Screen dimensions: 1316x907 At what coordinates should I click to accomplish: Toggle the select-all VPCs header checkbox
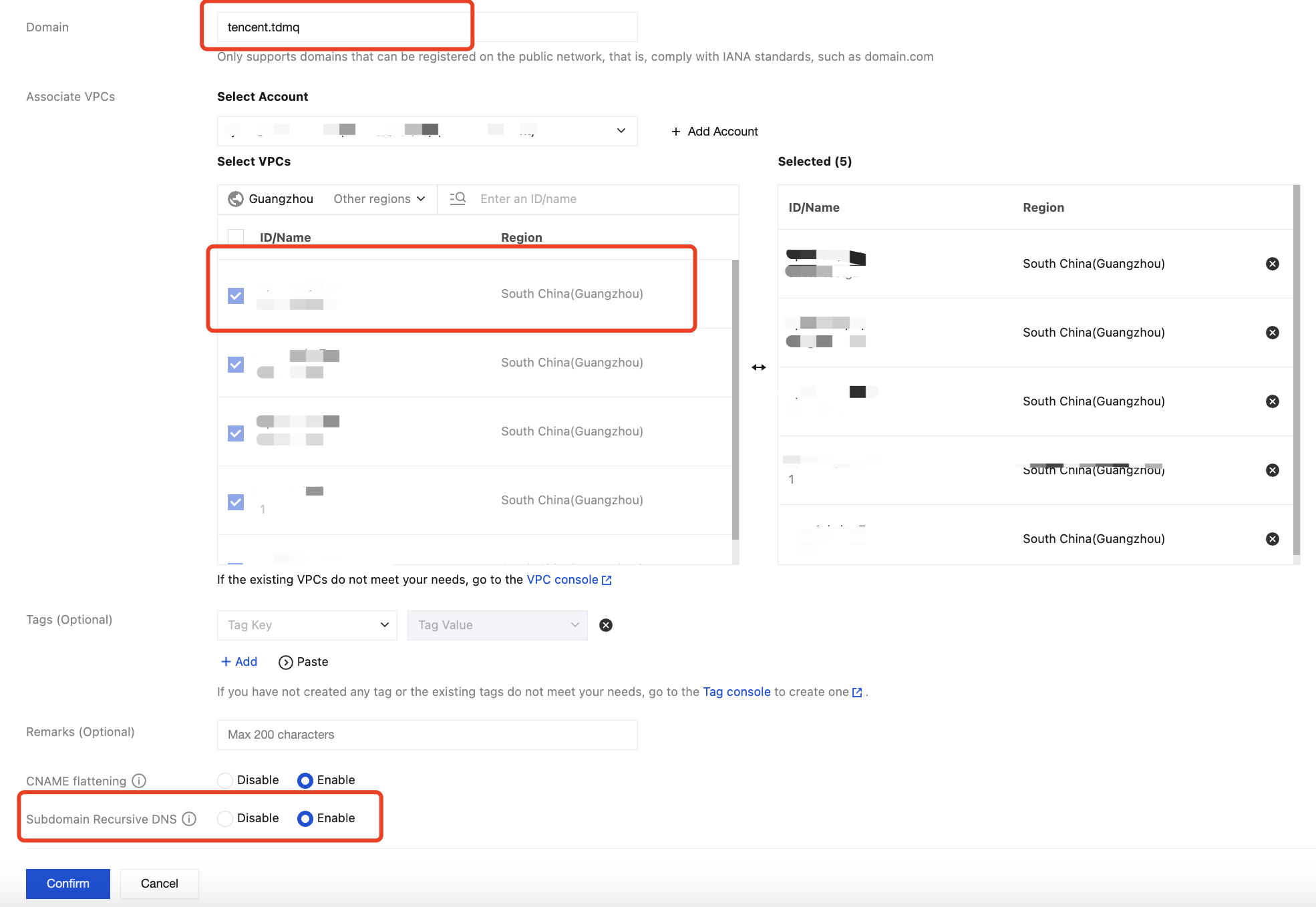tap(236, 237)
